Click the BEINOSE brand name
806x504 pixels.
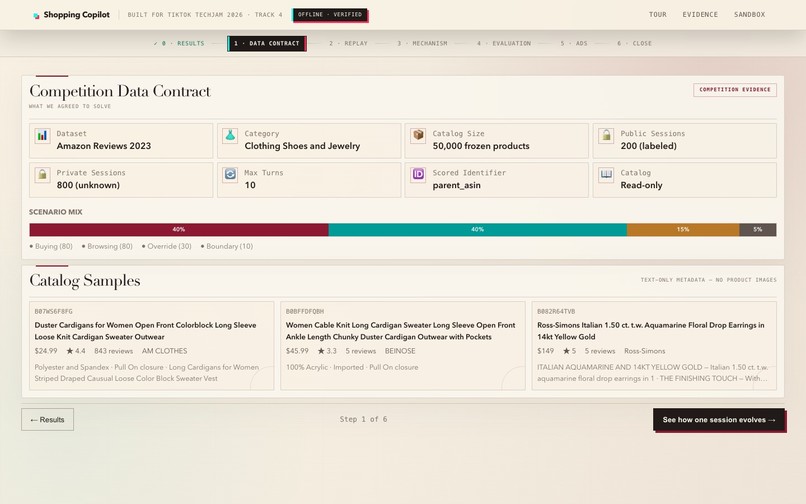click(400, 351)
